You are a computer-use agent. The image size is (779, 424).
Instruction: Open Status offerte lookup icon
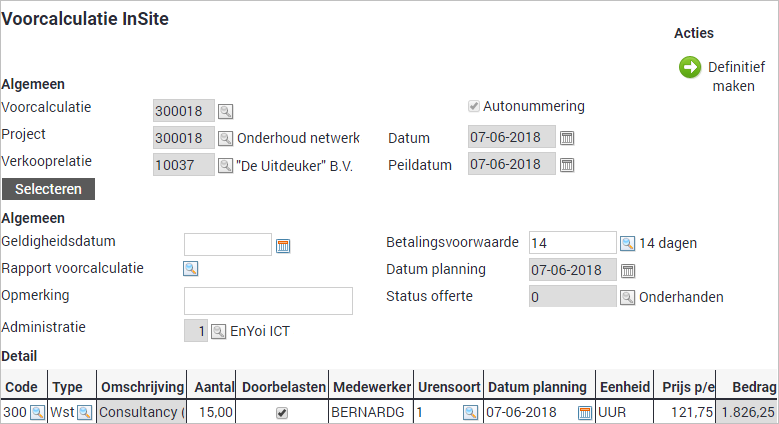coord(627,297)
